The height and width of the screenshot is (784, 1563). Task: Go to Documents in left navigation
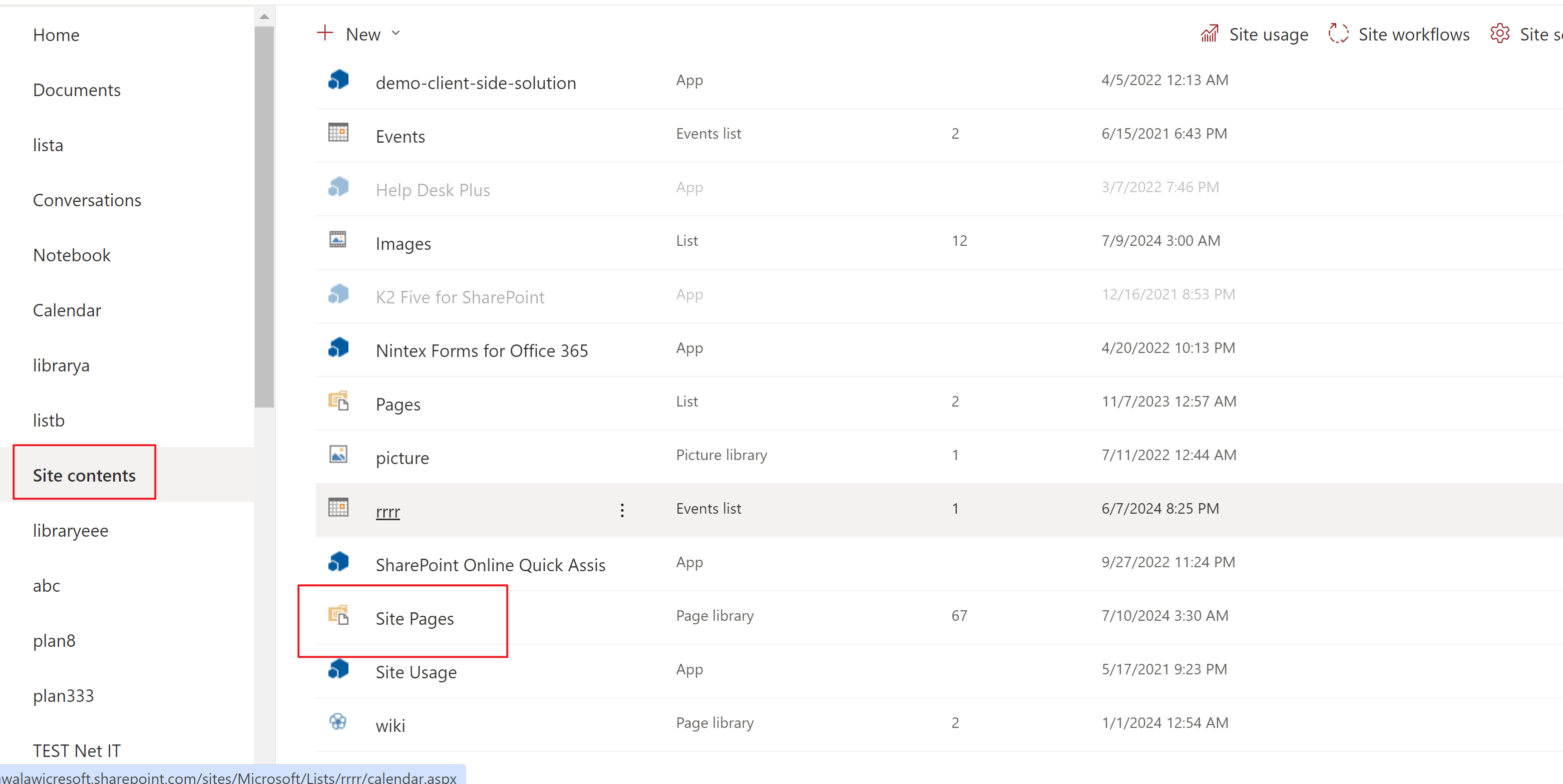(x=77, y=90)
